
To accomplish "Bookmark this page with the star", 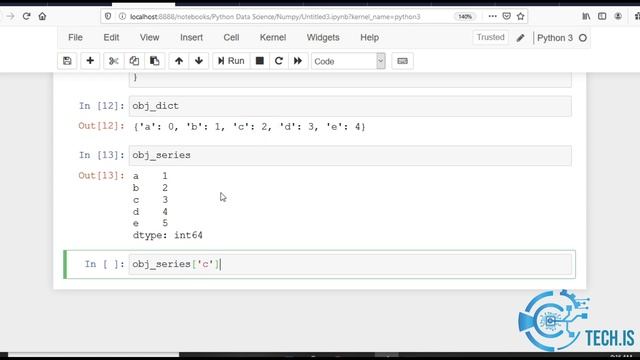I will [520, 16].
